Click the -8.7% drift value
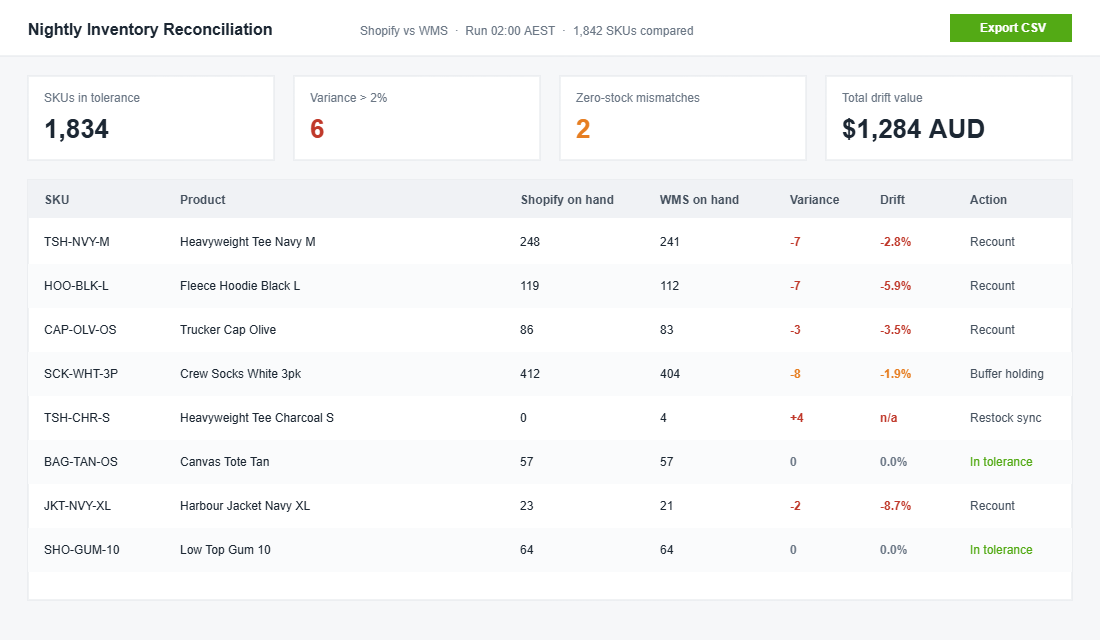Viewport: 1100px width, 640px height. click(x=895, y=506)
